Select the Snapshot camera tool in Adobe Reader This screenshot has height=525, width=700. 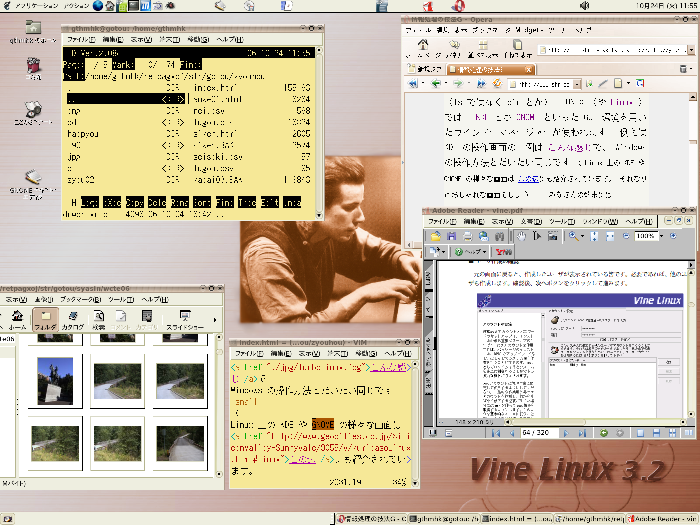tap(553, 236)
